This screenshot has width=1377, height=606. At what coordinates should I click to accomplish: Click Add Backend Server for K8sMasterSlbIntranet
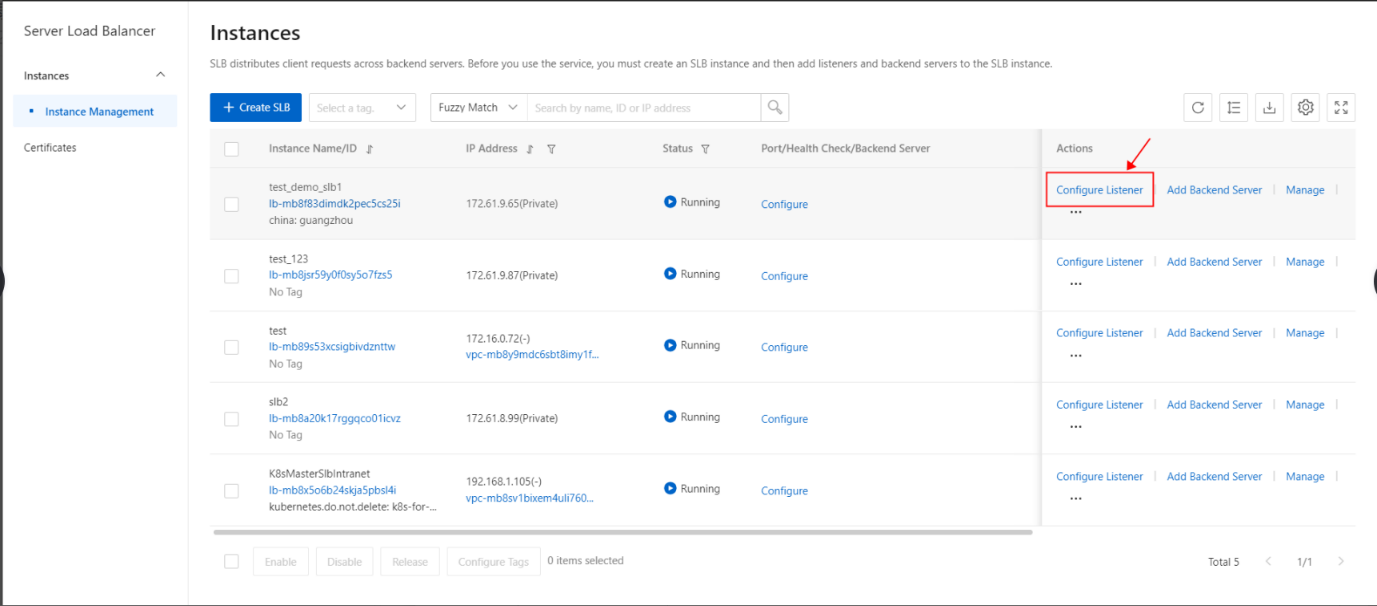coord(1214,477)
